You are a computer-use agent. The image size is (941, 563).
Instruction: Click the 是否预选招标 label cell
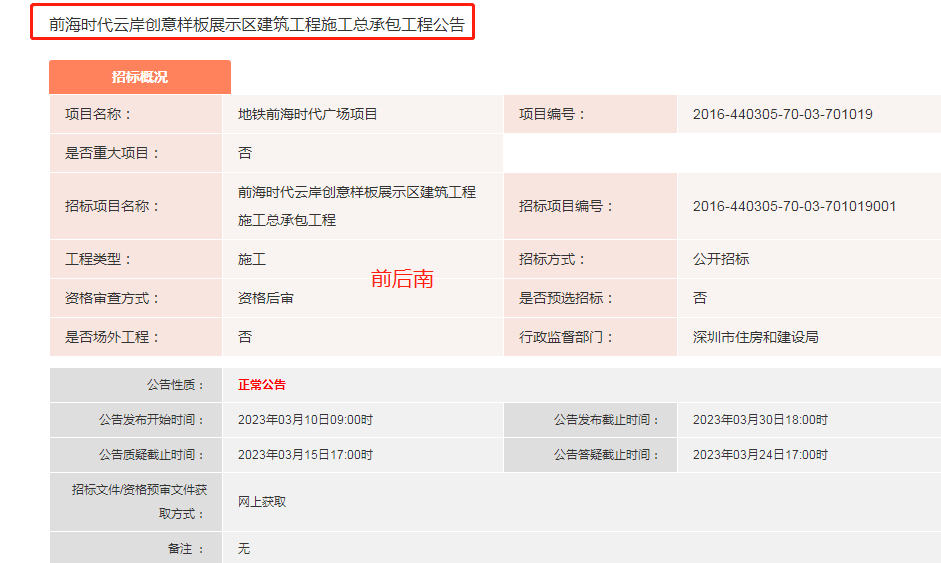(x=566, y=298)
